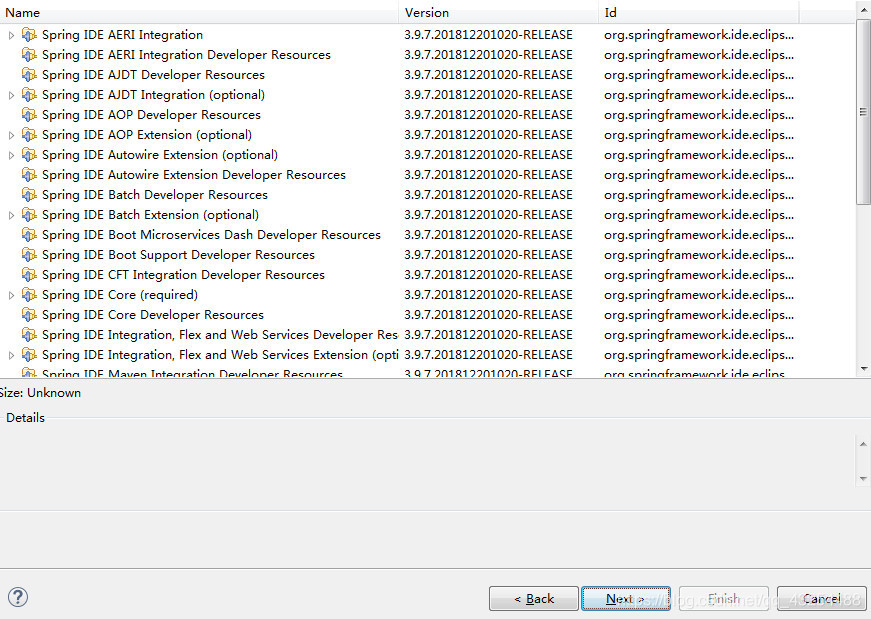Sort list by the Id column header
The width and height of the screenshot is (871, 619).
pos(699,12)
